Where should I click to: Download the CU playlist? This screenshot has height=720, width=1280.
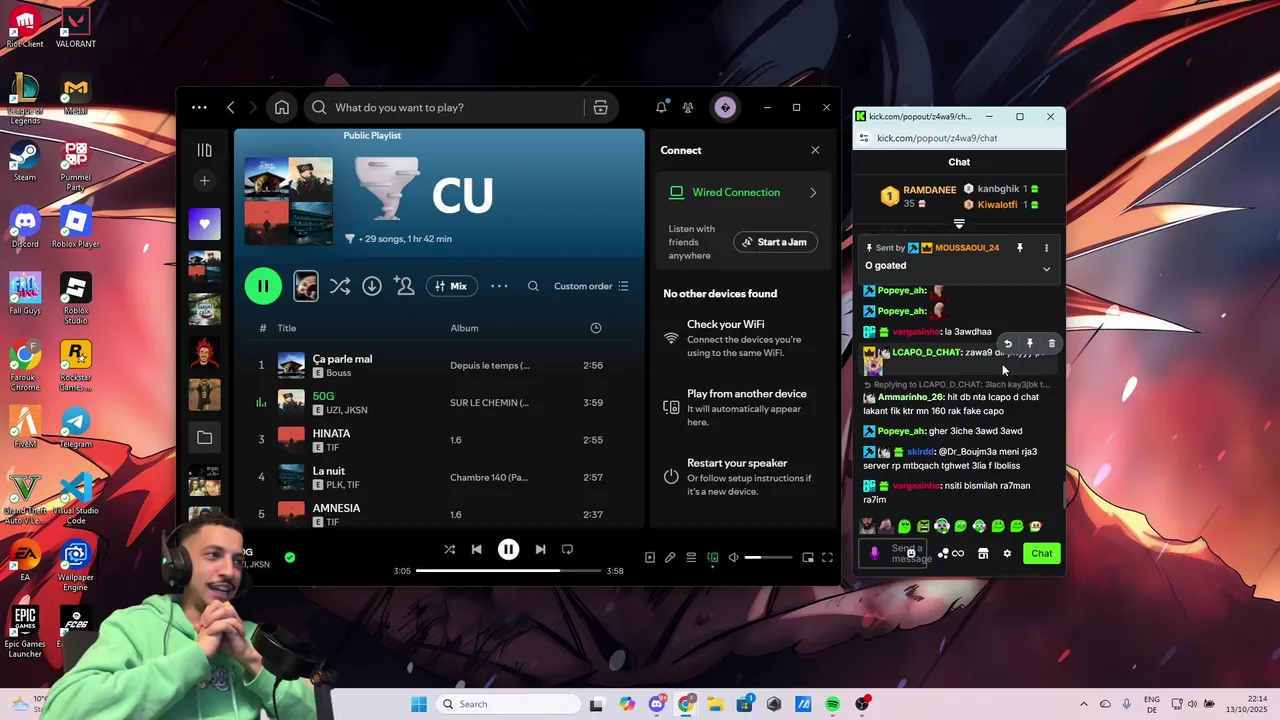pyautogui.click(x=372, y=286)
